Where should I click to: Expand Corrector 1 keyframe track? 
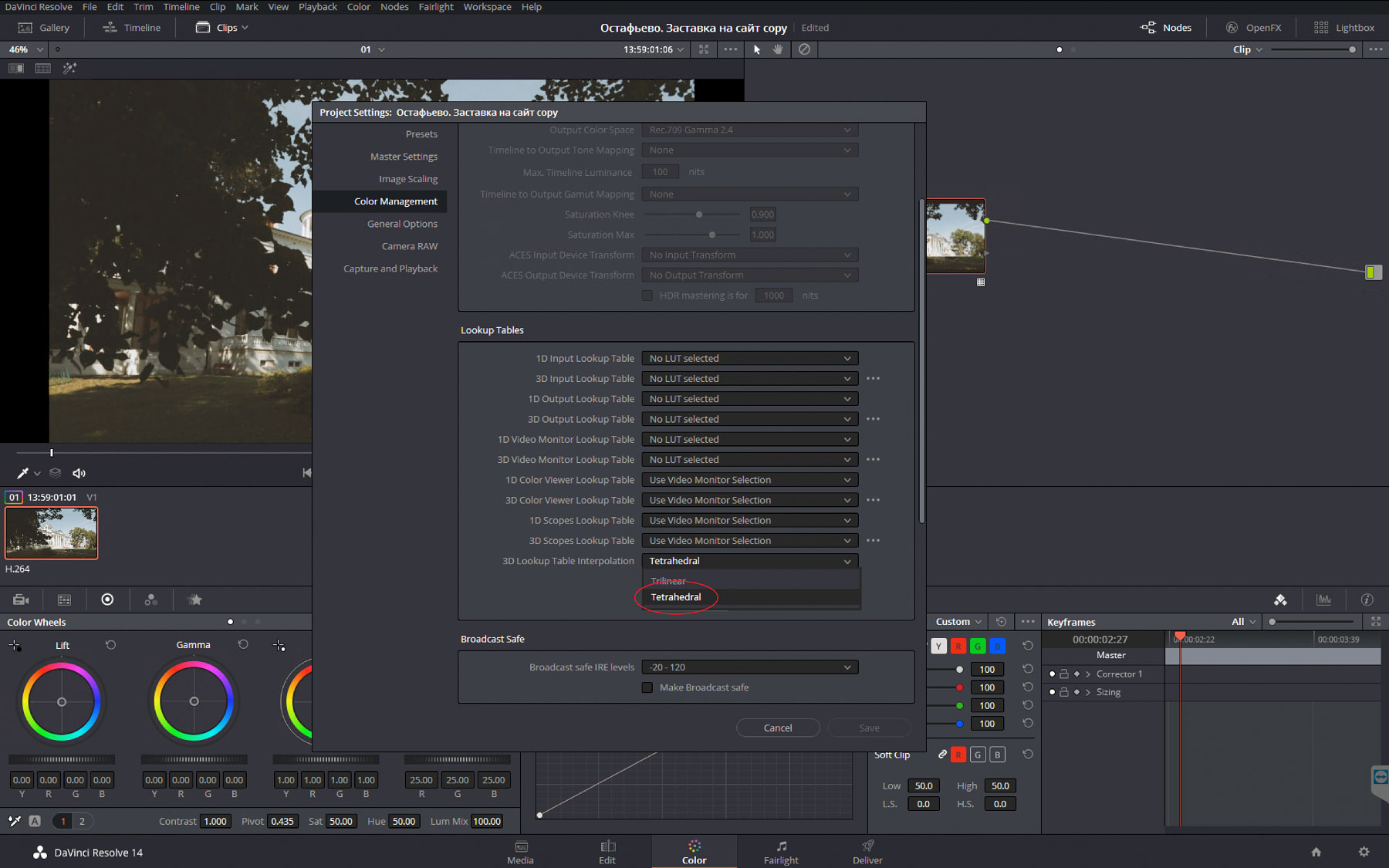[x=1088, y=674]
